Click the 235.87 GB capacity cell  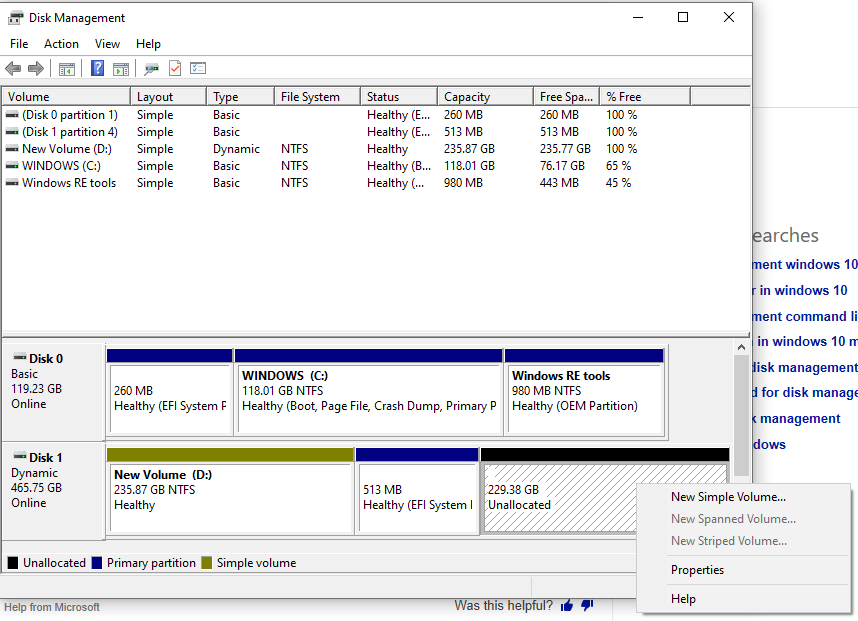(469, 149)
